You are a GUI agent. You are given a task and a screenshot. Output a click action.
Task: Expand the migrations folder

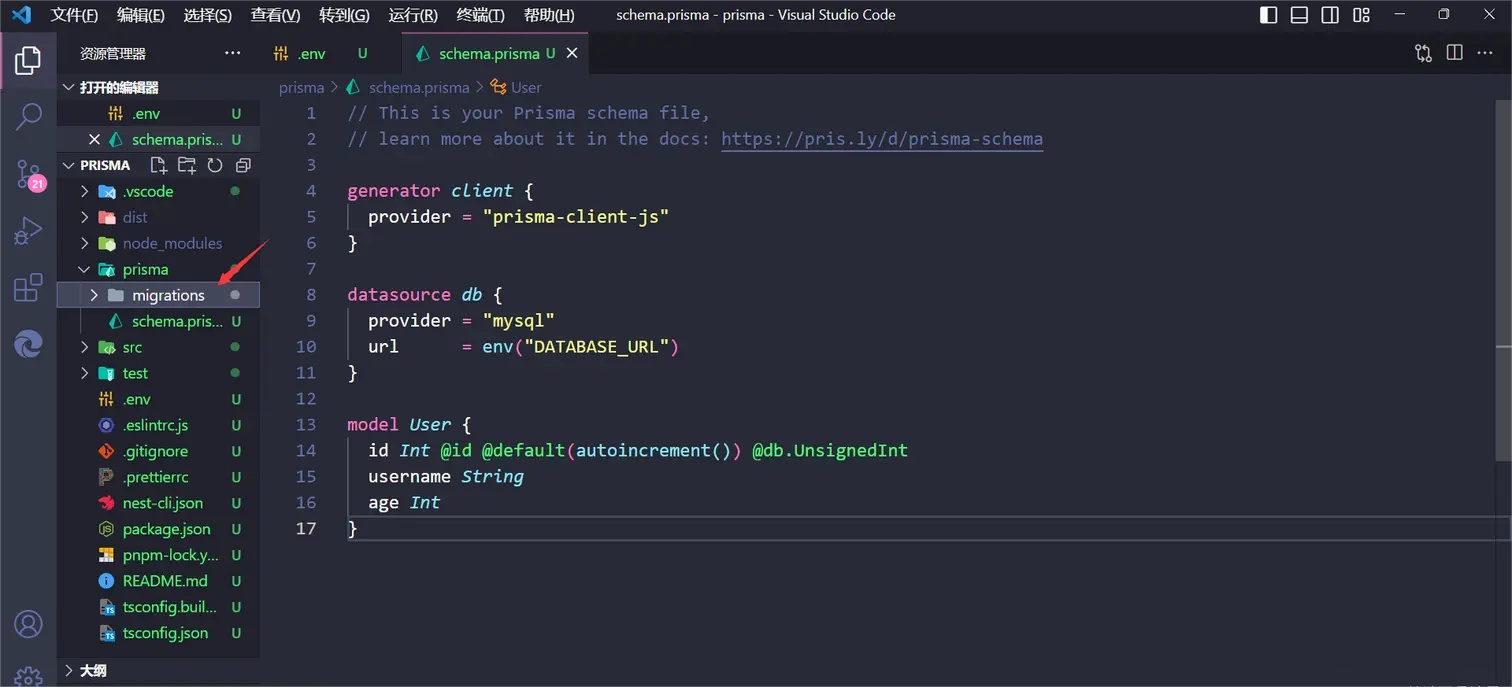pyautogui.click(x=94, y=295)
